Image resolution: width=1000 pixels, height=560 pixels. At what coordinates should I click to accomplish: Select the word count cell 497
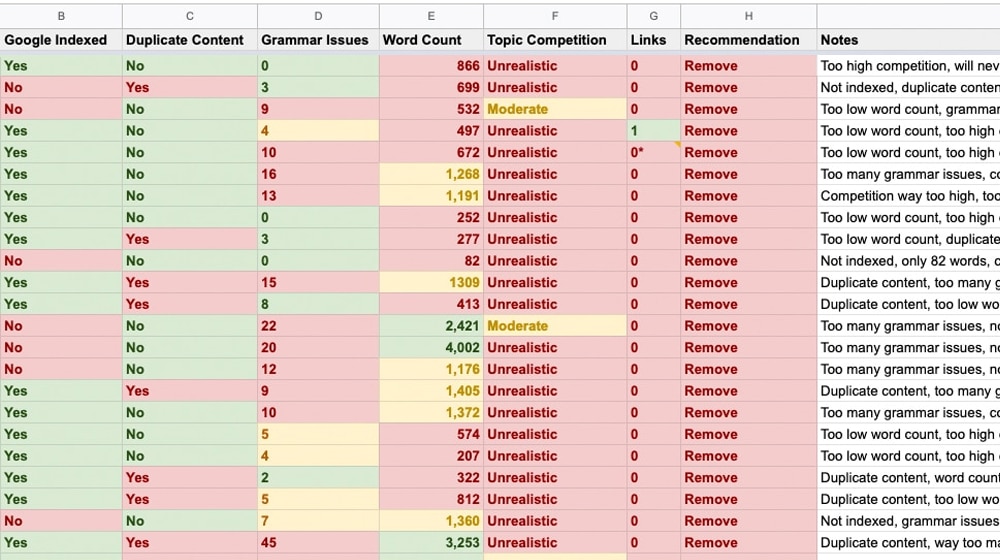431,131
